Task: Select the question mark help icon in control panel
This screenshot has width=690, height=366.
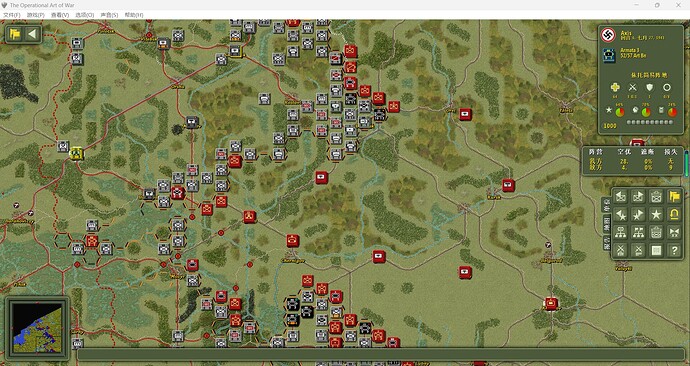Action: click(x=674, y=251)
